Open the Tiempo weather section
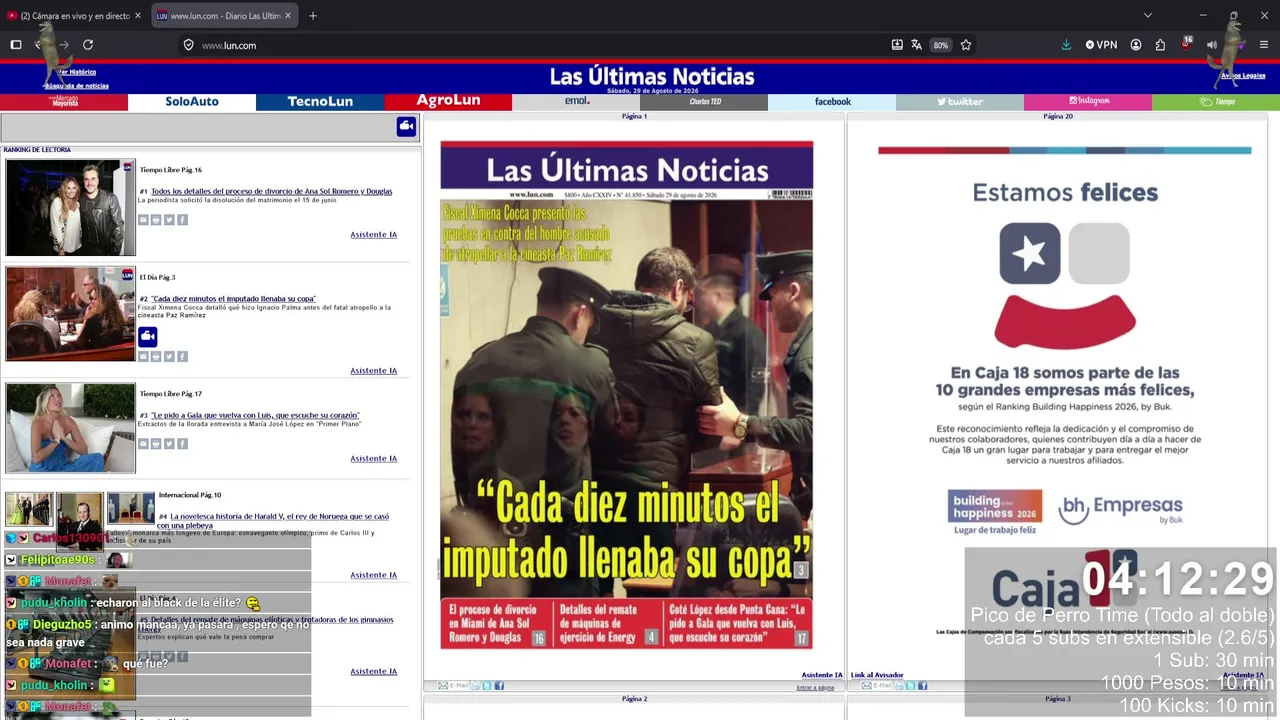 [1216, 102]
